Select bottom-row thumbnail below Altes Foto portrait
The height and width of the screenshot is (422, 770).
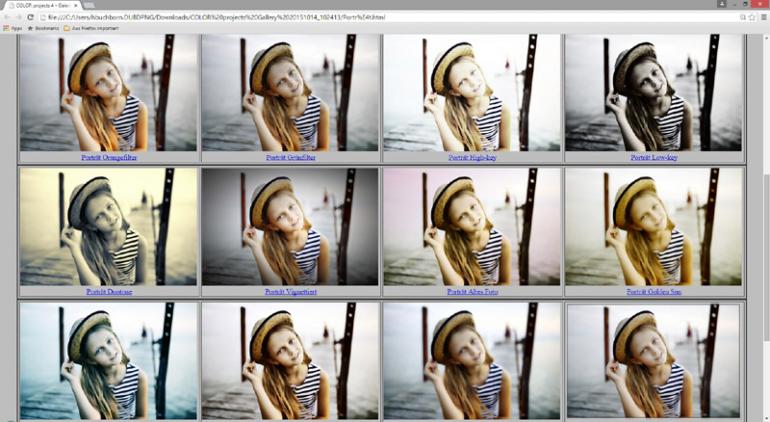(472, 361)
